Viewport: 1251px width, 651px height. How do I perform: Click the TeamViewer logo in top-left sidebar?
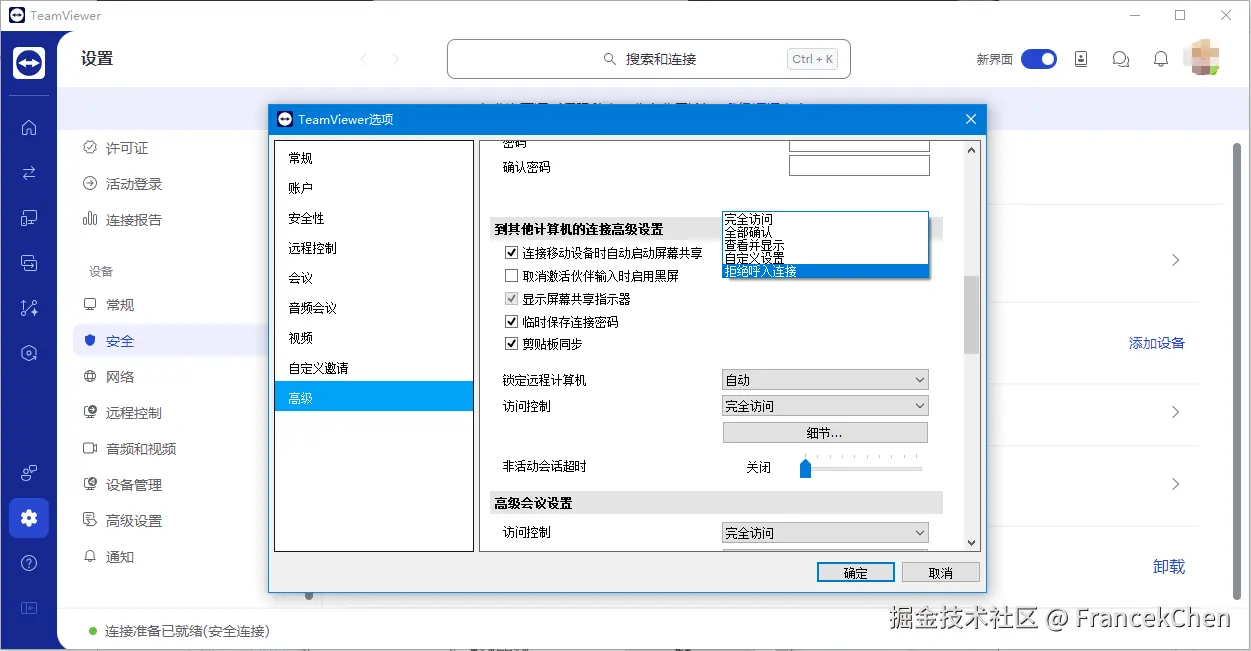tap(29, 62)
